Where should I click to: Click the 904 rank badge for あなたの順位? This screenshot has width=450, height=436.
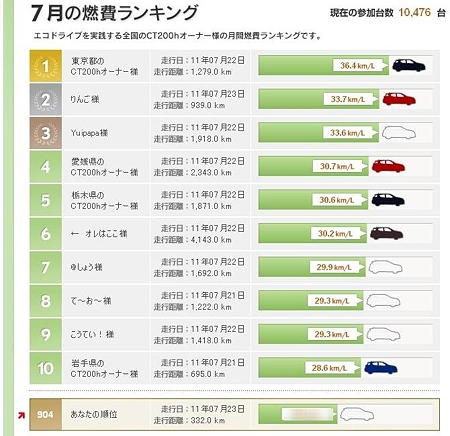[x=46, y=414]
